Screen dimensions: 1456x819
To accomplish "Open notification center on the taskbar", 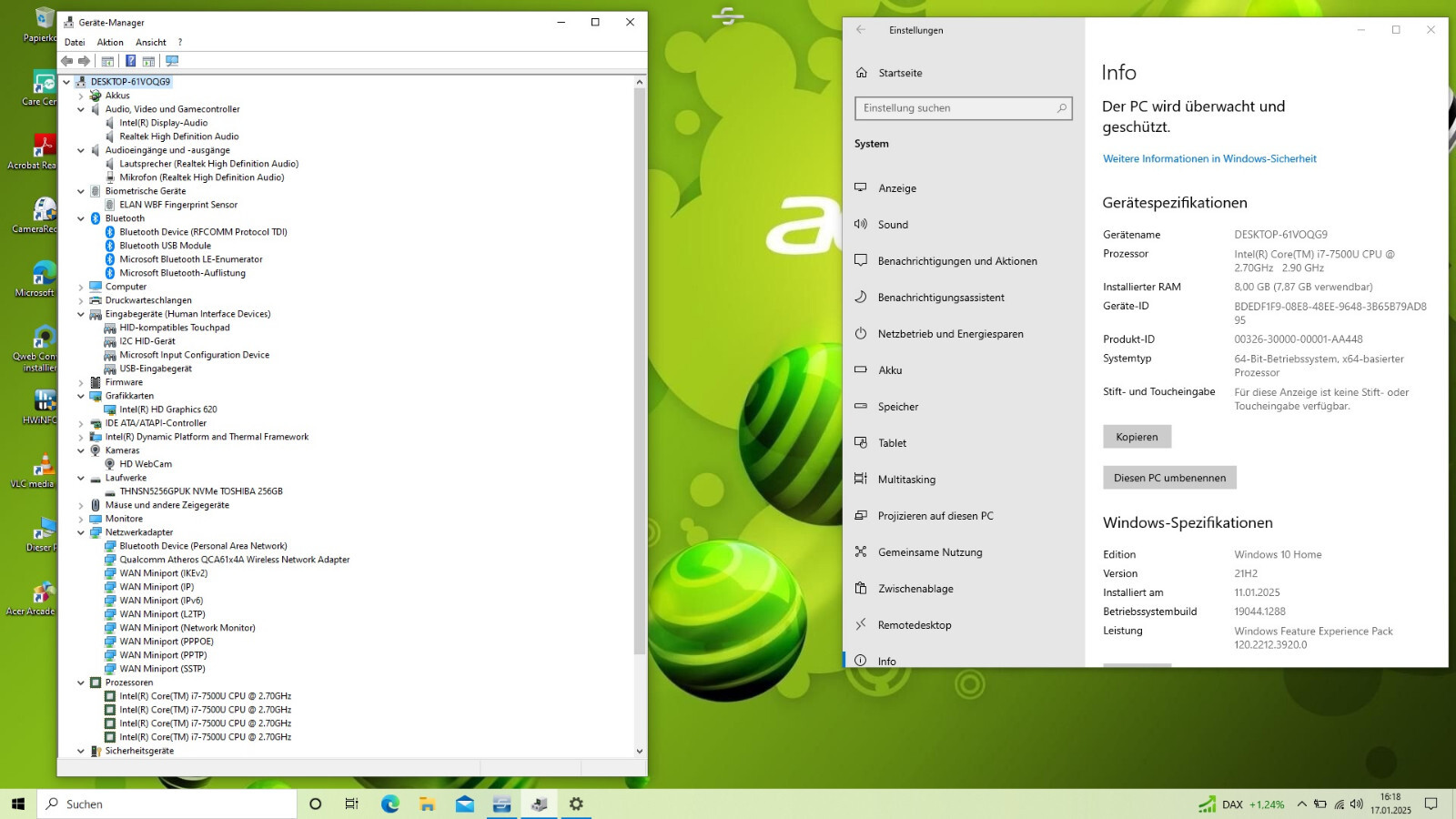I will pos(1431,804).
